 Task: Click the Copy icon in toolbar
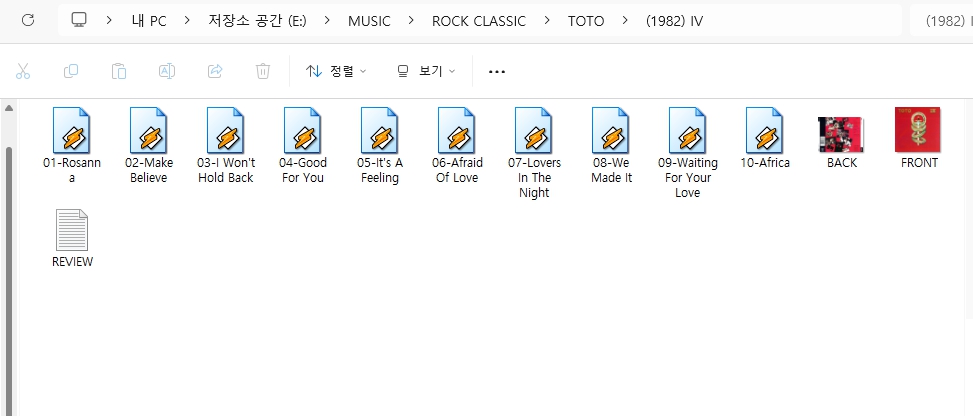[x=71, y=71]
